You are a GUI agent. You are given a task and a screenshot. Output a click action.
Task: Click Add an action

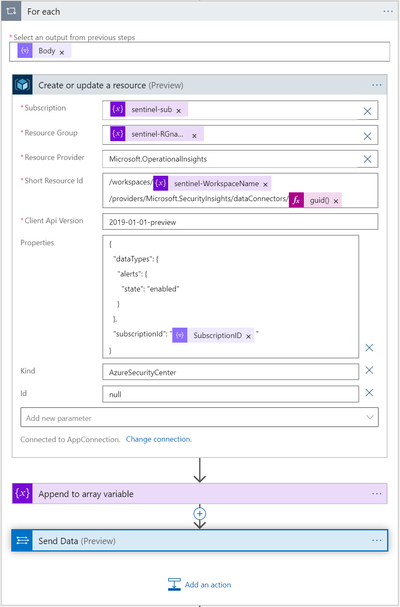(x=199, y=585)
